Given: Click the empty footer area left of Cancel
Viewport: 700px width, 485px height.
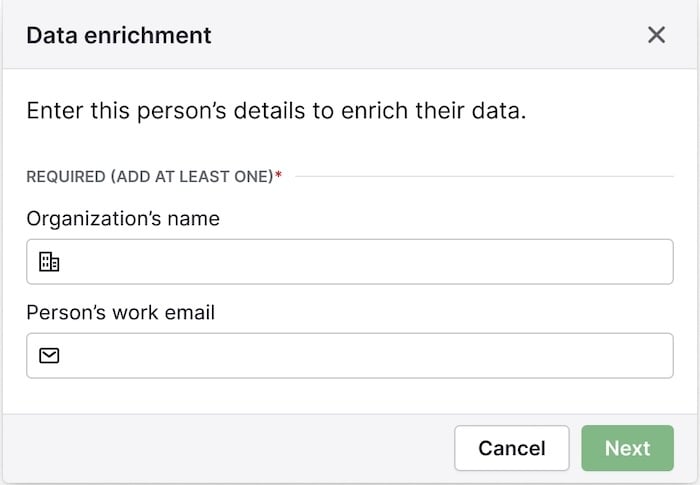Looking at the screenshot, I should [220, 448].
